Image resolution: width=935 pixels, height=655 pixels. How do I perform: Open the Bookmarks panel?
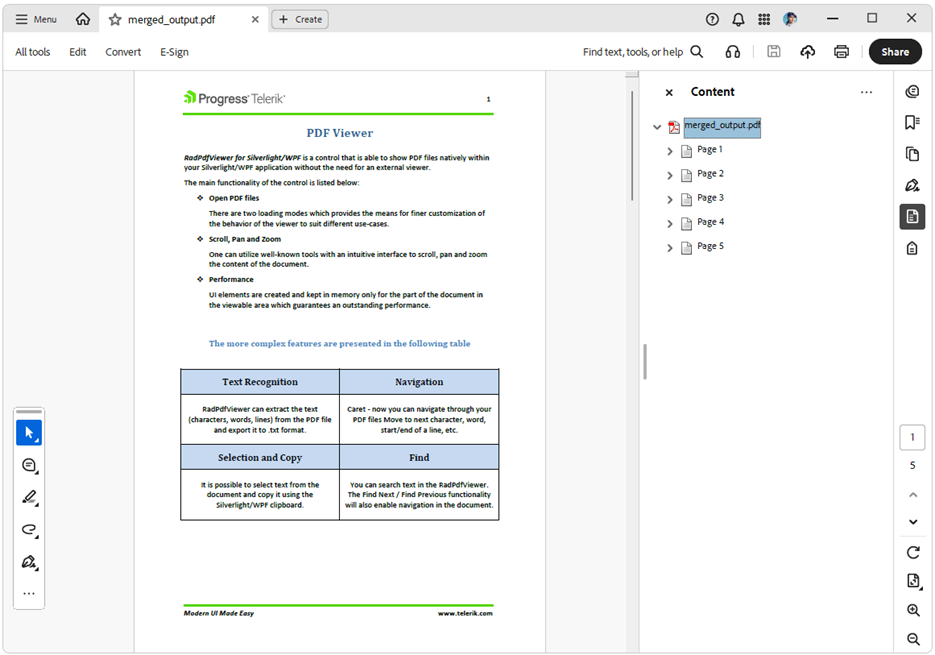(x=911, y=121)
